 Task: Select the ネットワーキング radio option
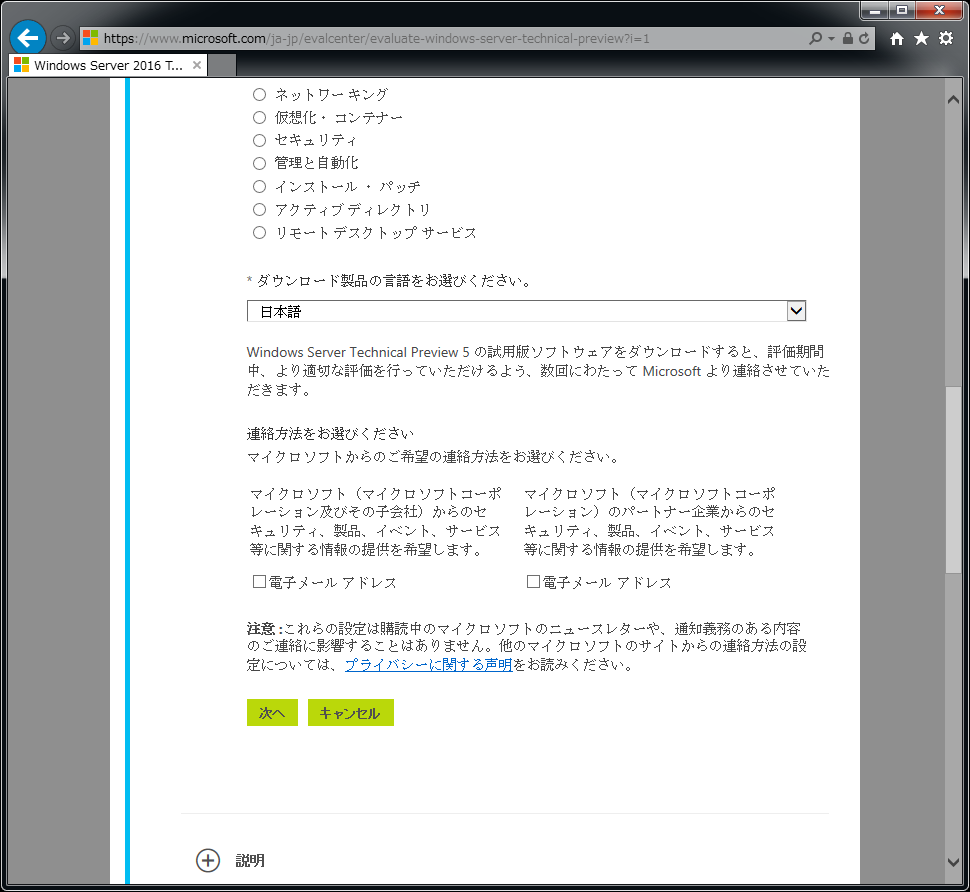259,94
